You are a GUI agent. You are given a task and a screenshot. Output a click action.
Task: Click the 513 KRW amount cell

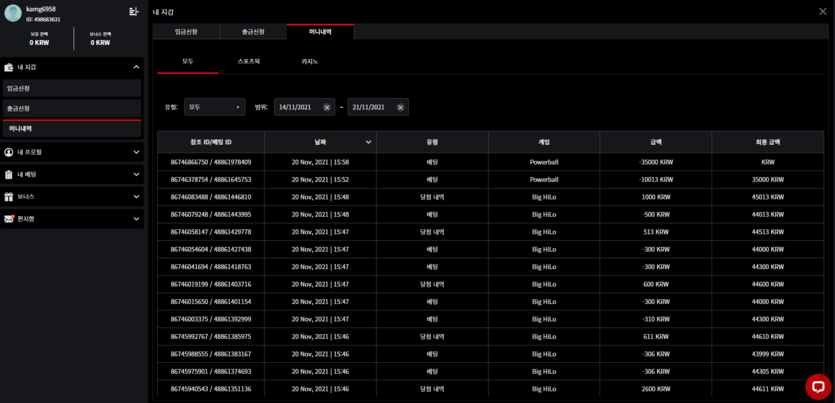[656, 232]
